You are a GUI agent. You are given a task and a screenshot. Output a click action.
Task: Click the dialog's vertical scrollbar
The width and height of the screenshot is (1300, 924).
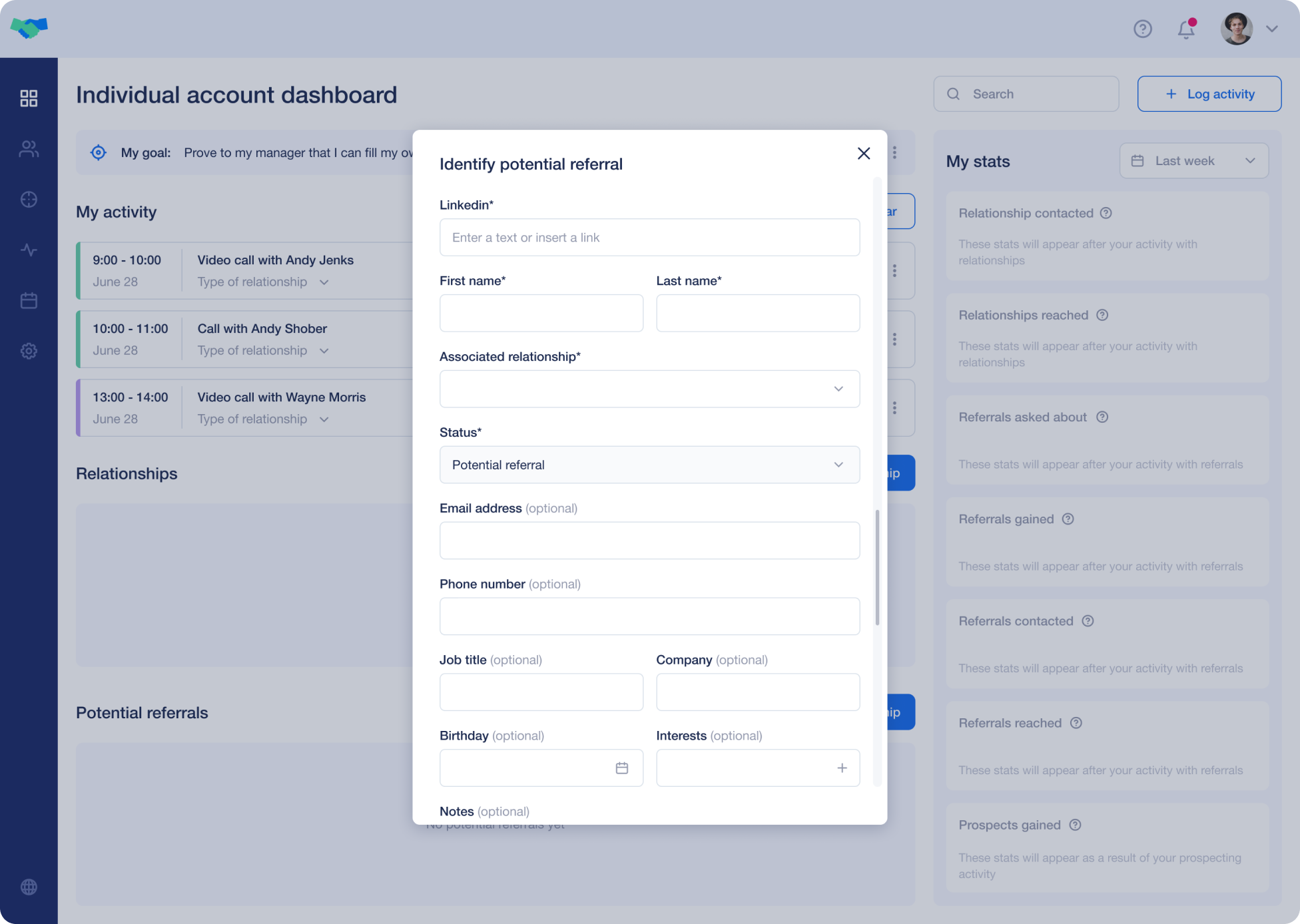click(x=877, y=567)
